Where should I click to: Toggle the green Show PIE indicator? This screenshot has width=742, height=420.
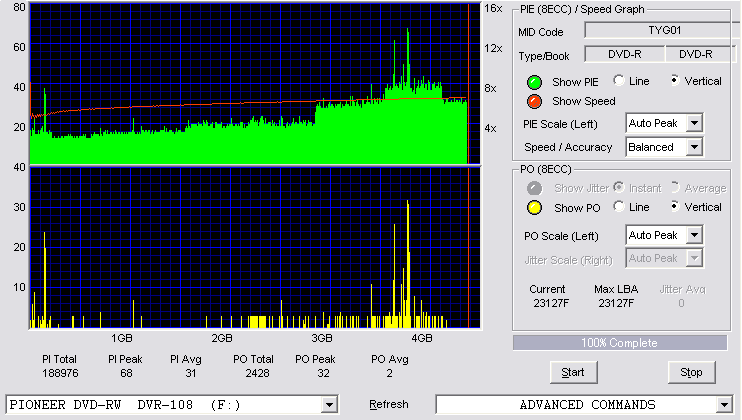click(x=534, y=82)
